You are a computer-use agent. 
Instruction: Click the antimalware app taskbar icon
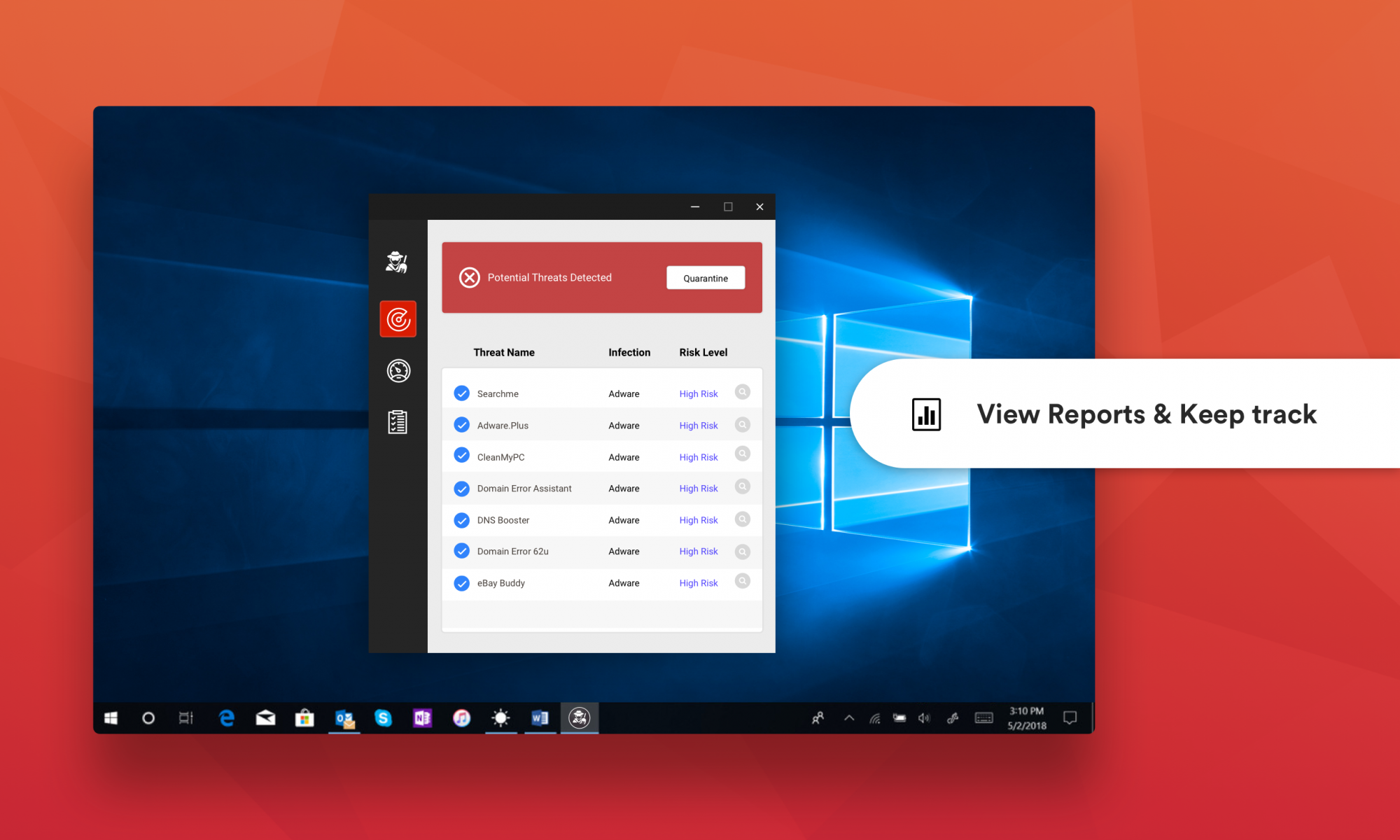tap(580, 717)
